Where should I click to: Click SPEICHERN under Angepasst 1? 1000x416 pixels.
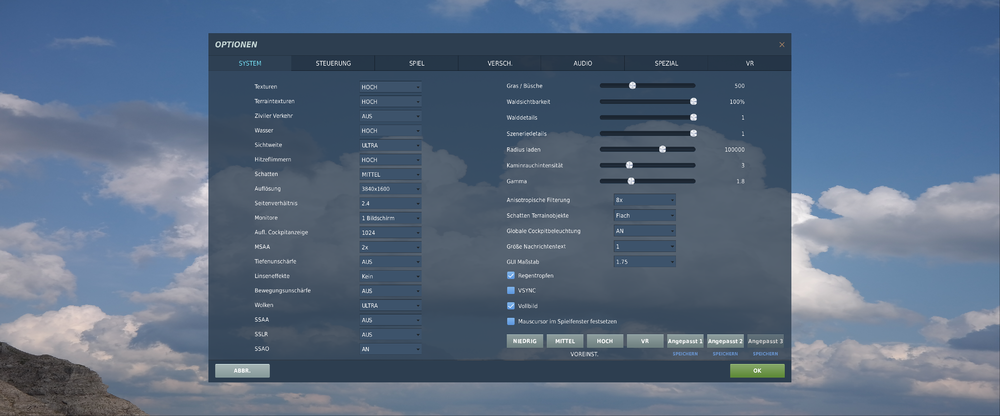coord(685,353)
